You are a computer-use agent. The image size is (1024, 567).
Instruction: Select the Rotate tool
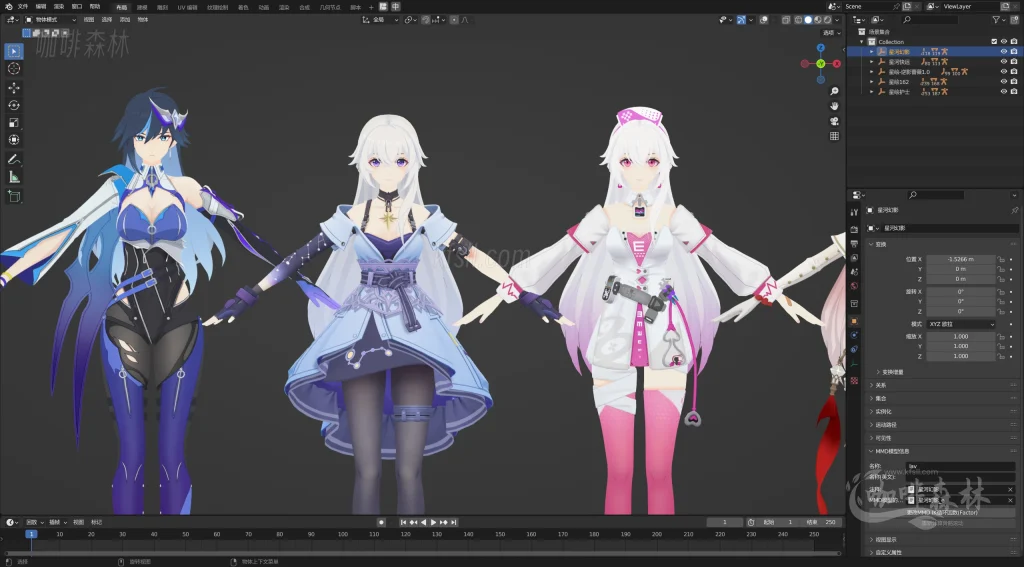click(14, 105)
